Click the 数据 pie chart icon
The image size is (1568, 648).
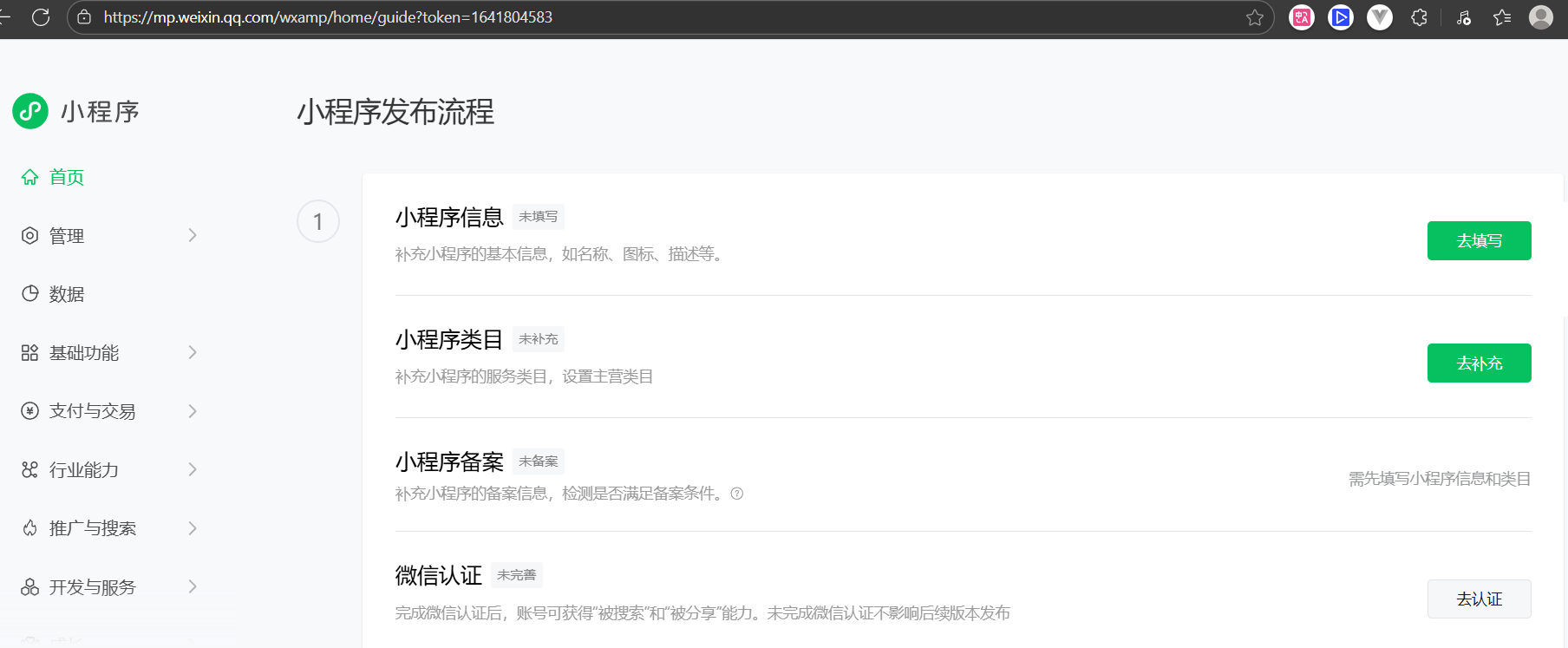(x=30, y=293)
